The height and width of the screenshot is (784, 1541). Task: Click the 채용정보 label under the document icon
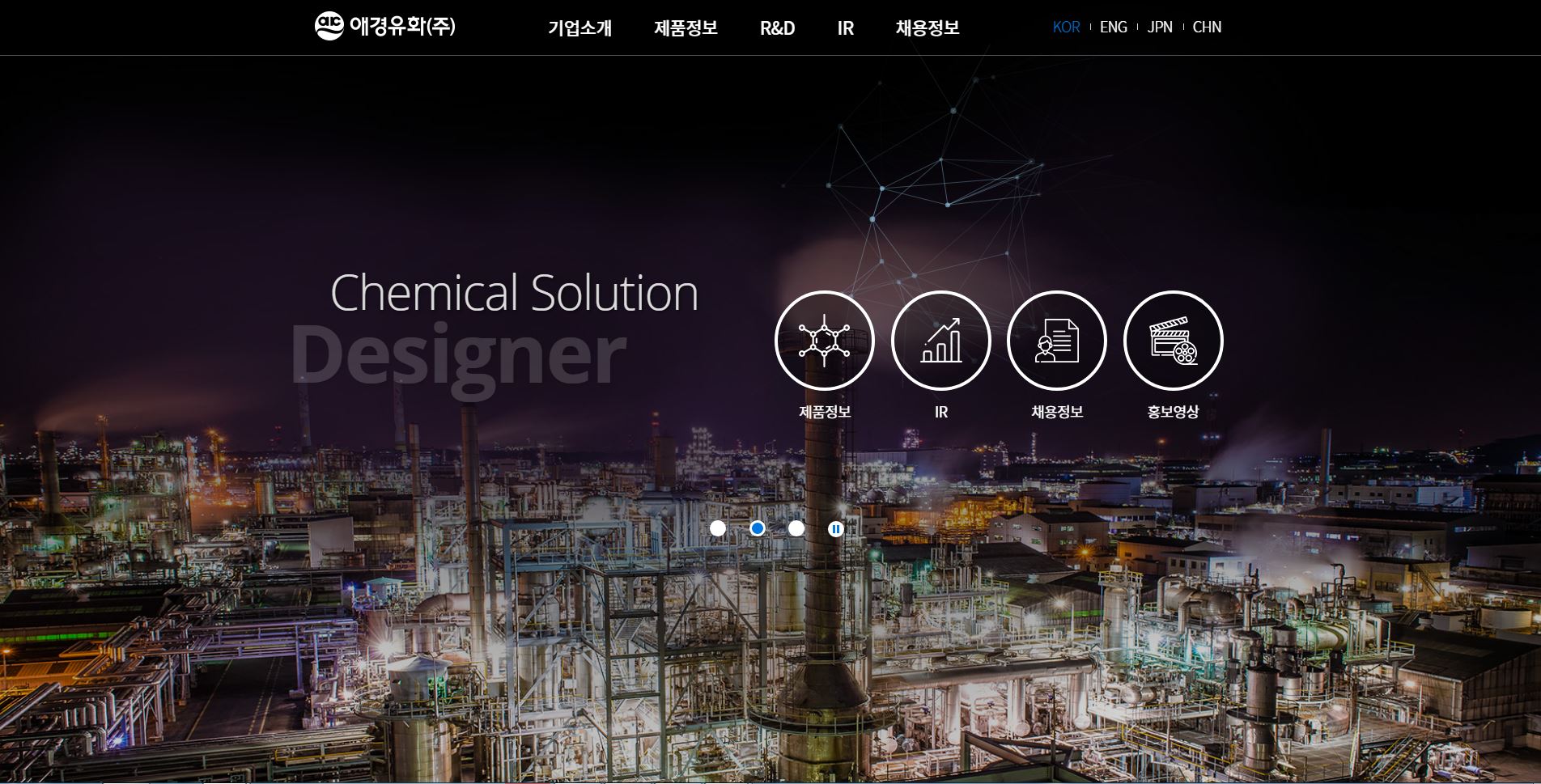[x=1057, y=412]
